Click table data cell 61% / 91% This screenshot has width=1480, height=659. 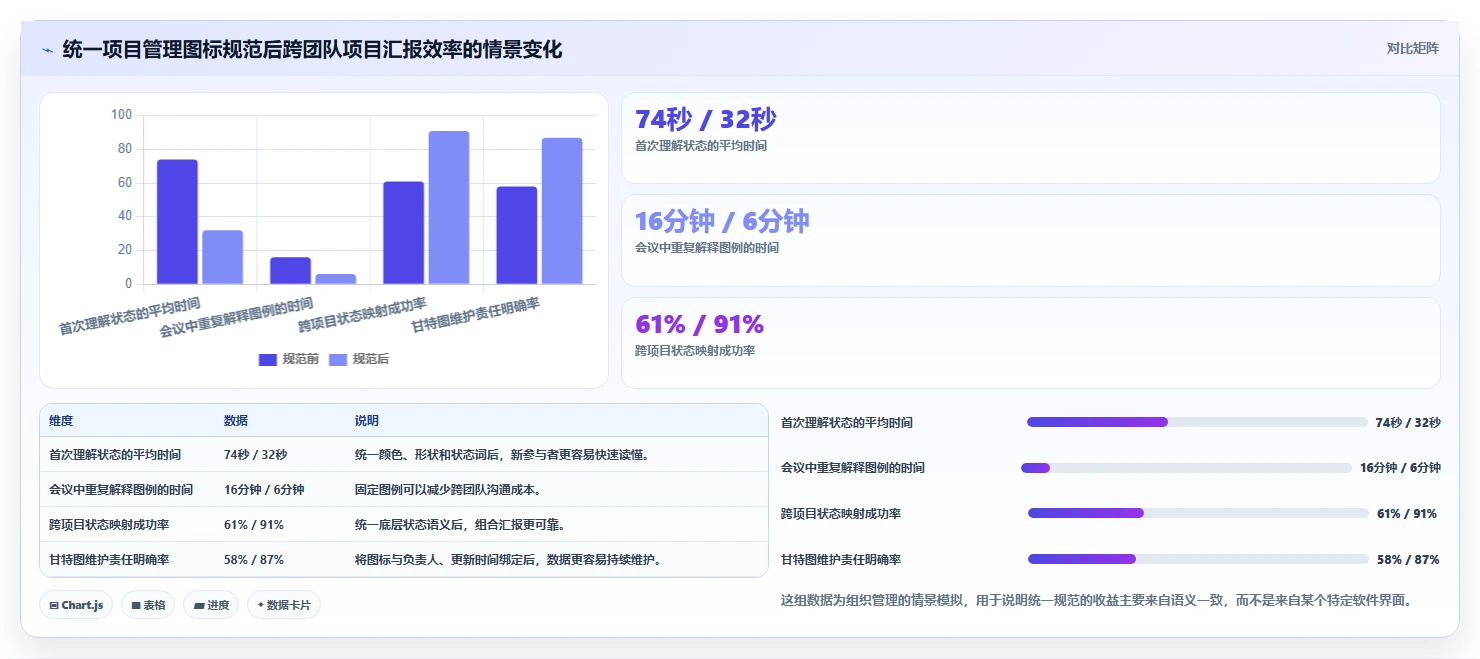254,525
